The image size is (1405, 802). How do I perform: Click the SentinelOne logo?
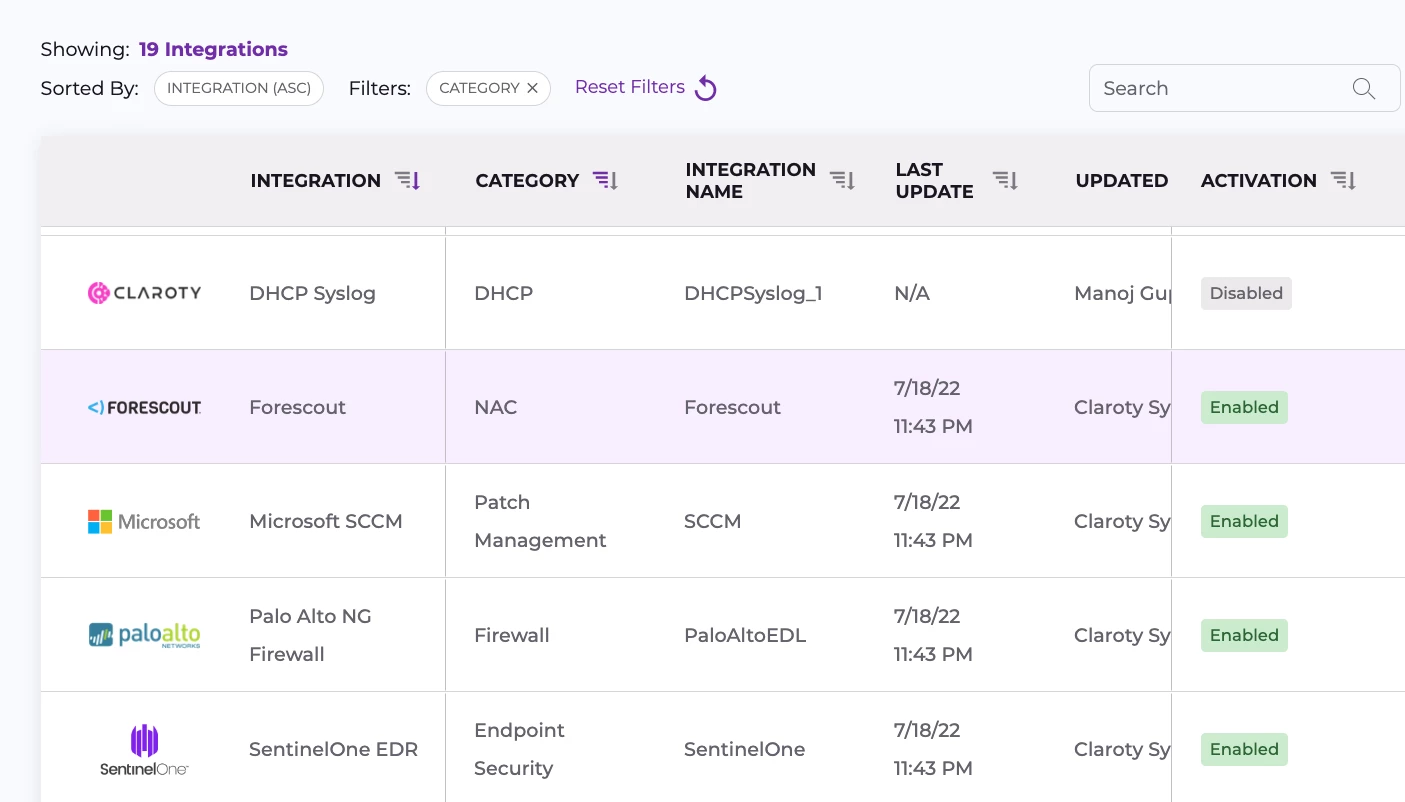pos(144,749)
